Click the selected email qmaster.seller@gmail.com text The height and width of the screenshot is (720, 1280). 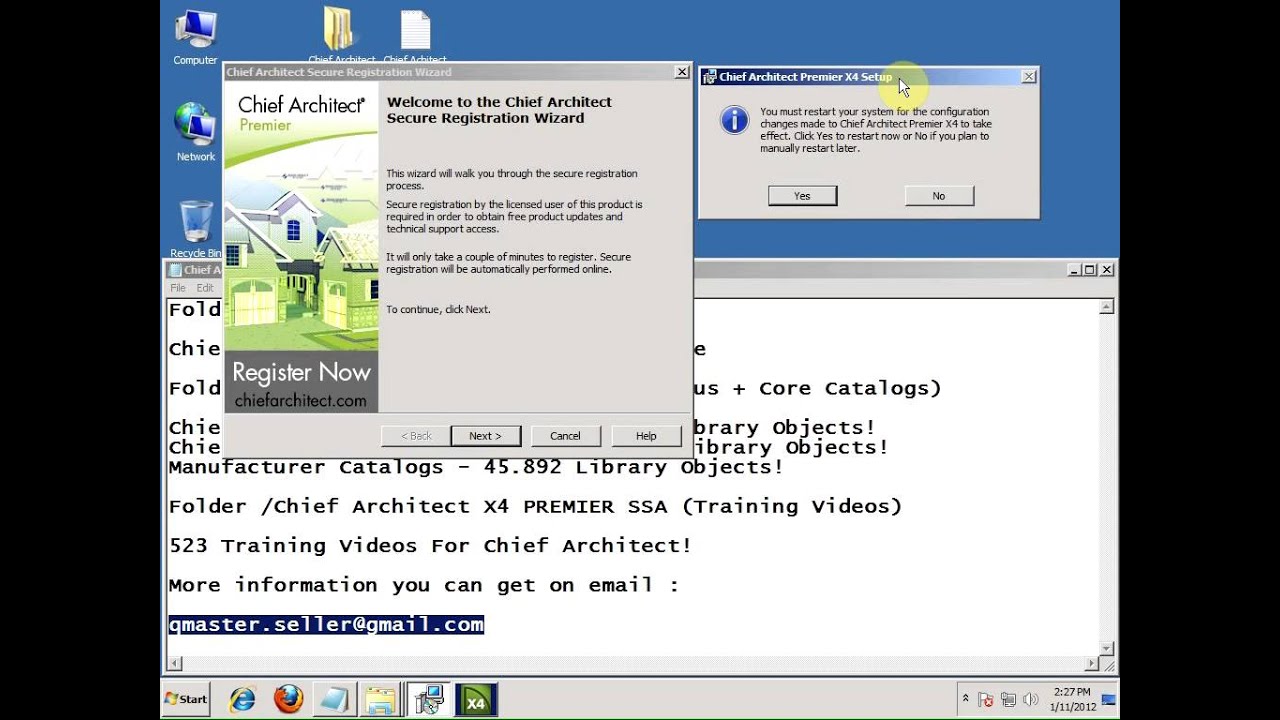326,624
